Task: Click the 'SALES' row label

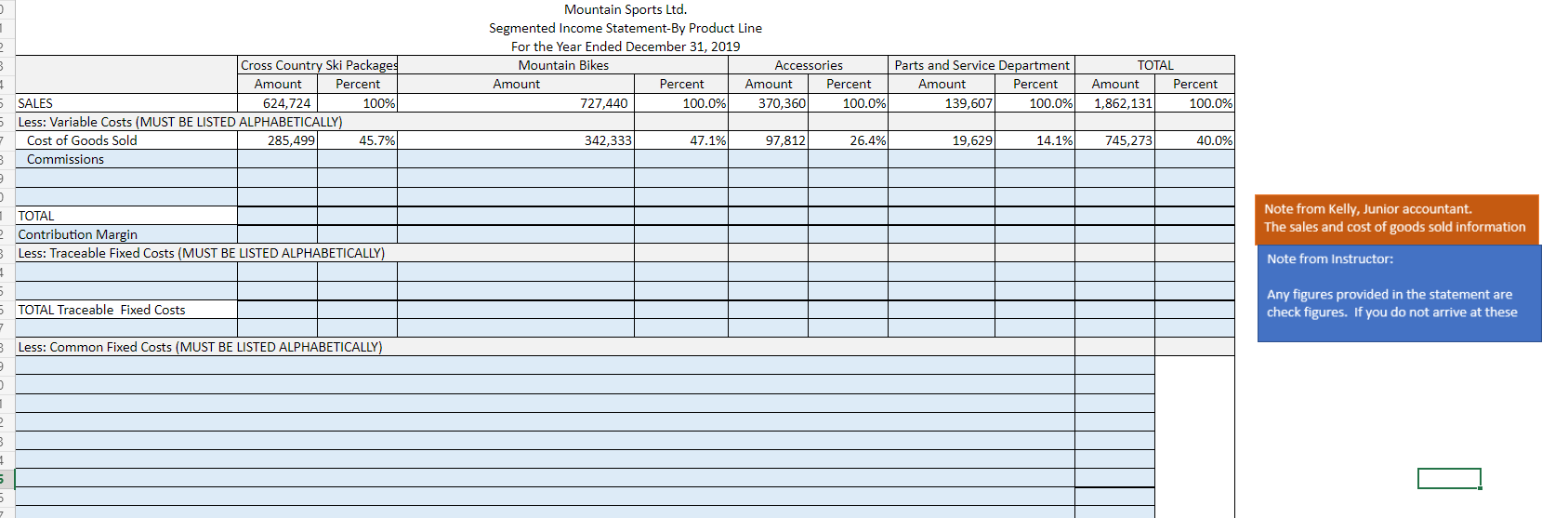Action: point(35,103)
